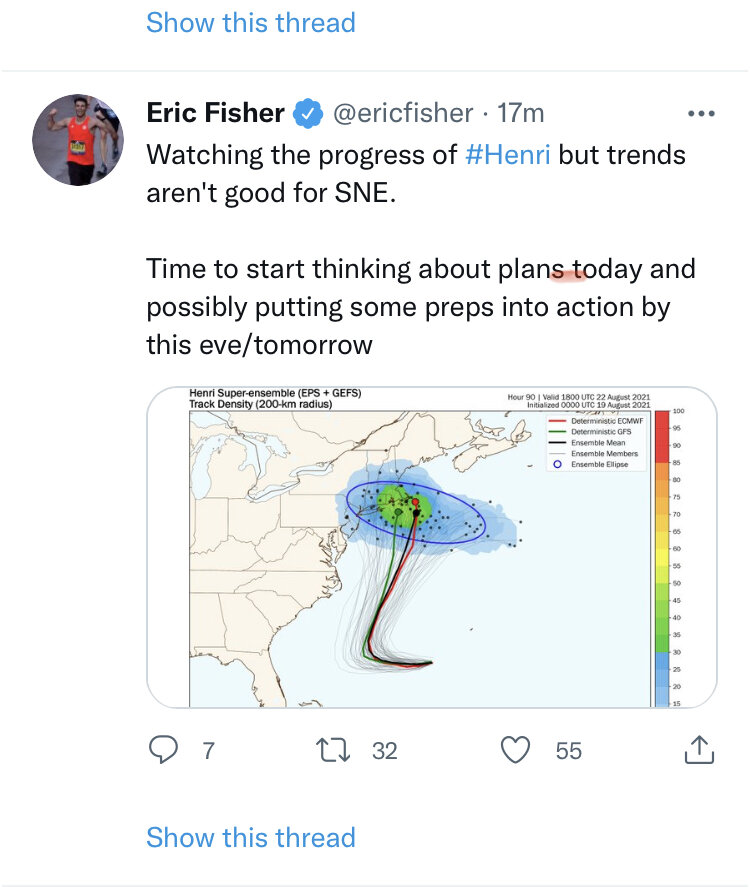Click the reply speech bubble icon
The height and width of the screenshot is (887, 750).
point(163,750)
